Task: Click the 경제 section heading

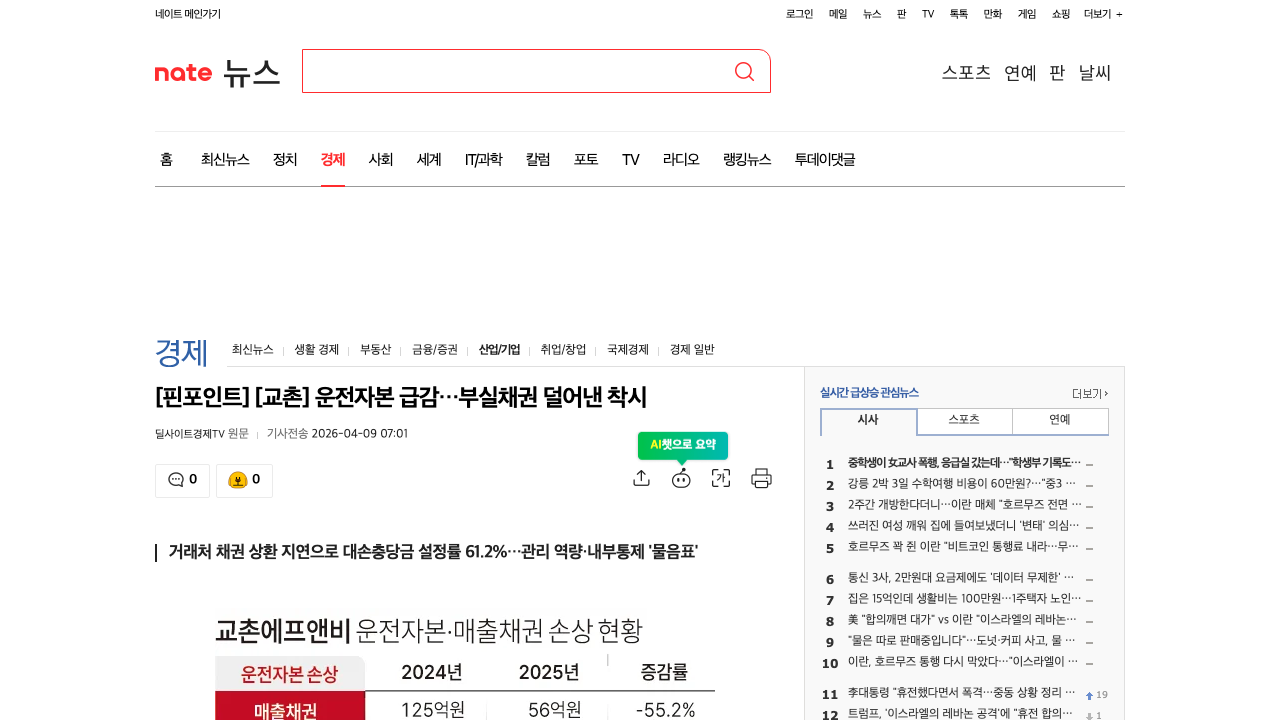Action: click(x=181, y=352)
